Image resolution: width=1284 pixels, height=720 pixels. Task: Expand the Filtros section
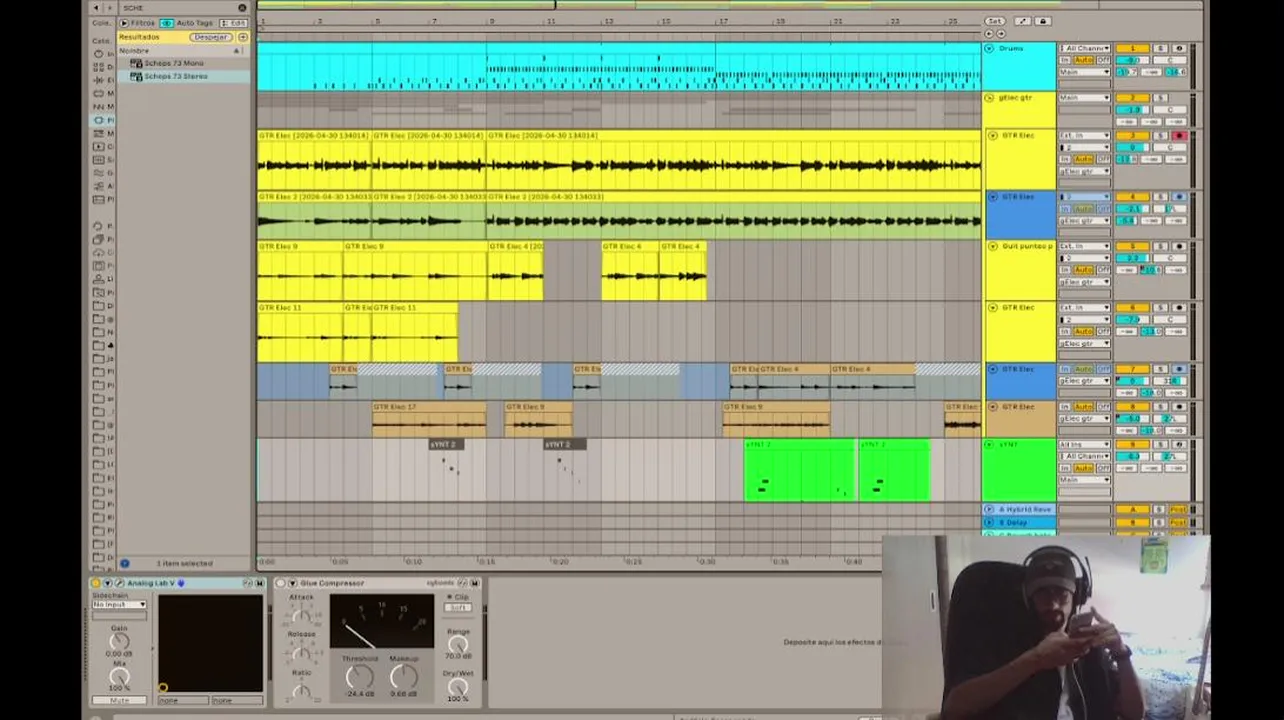point(124,23)
